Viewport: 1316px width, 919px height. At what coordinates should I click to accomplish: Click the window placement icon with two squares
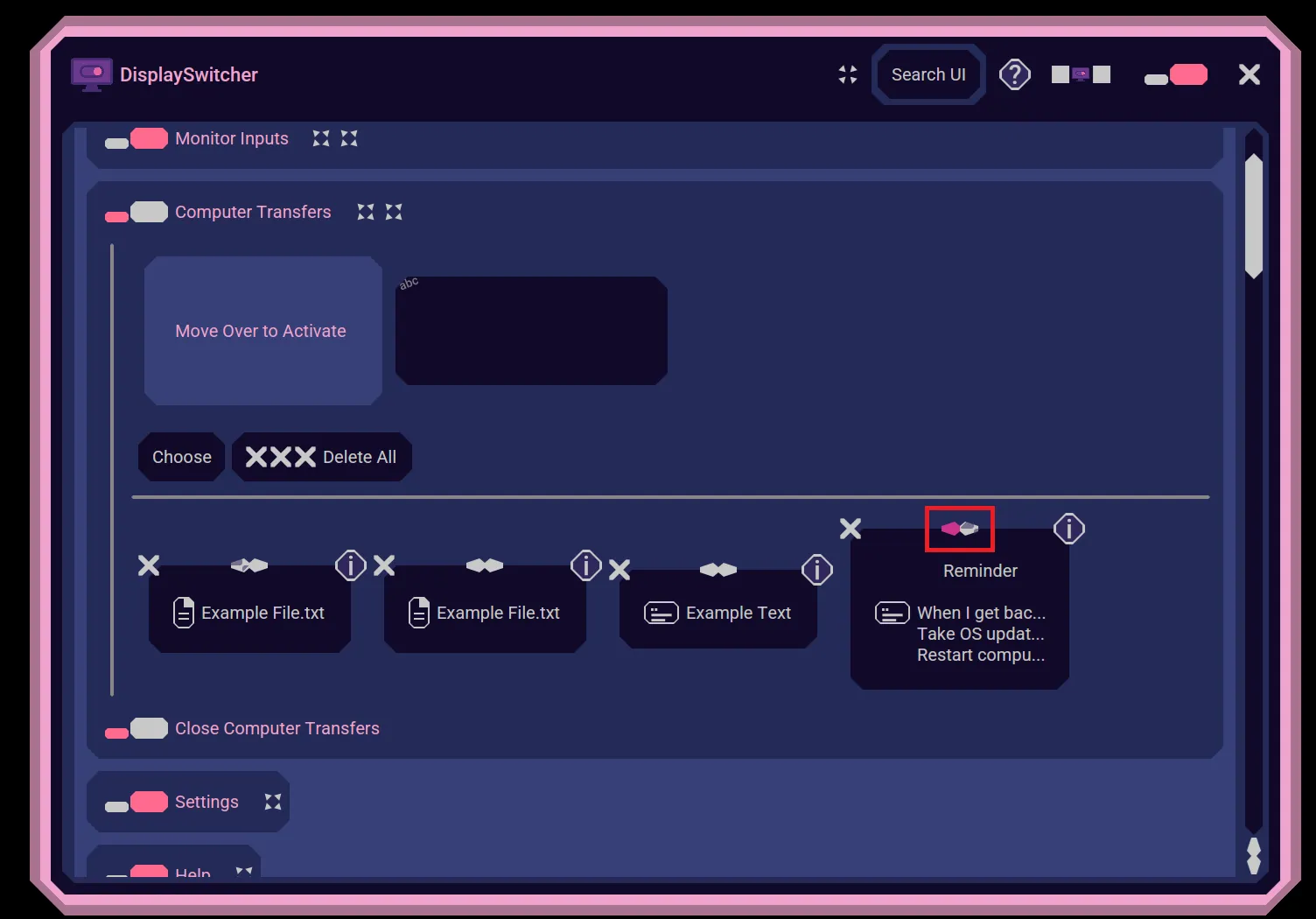pyautogui.click(x=1081, y=74)
